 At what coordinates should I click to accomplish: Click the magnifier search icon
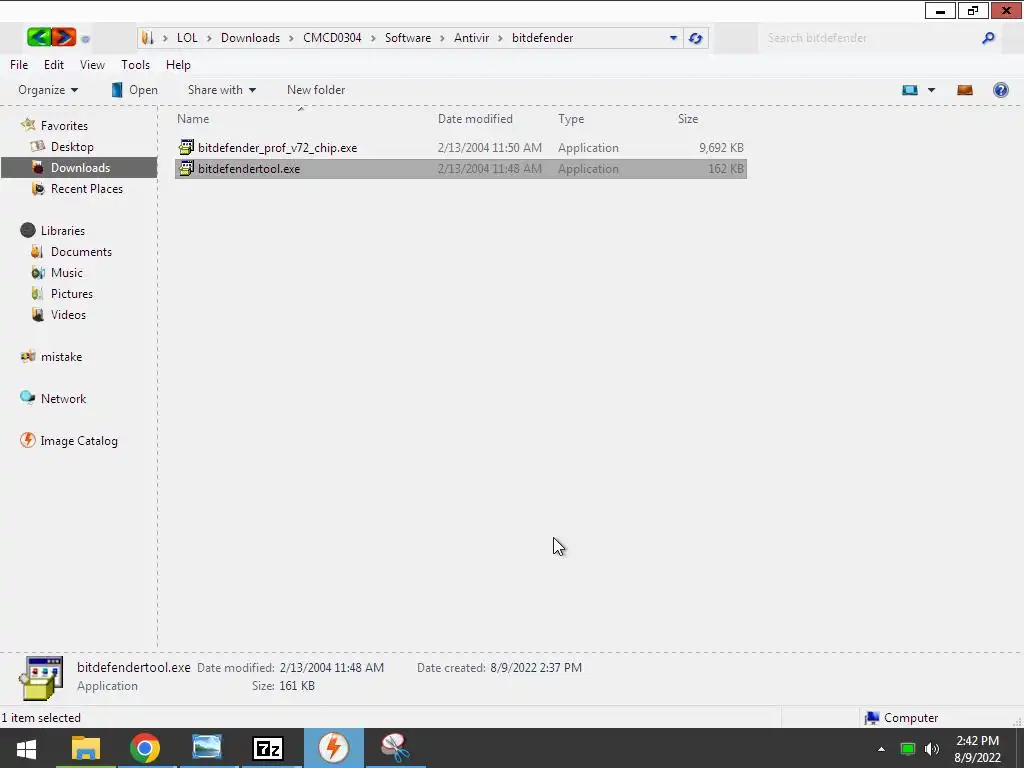[989, 38]
